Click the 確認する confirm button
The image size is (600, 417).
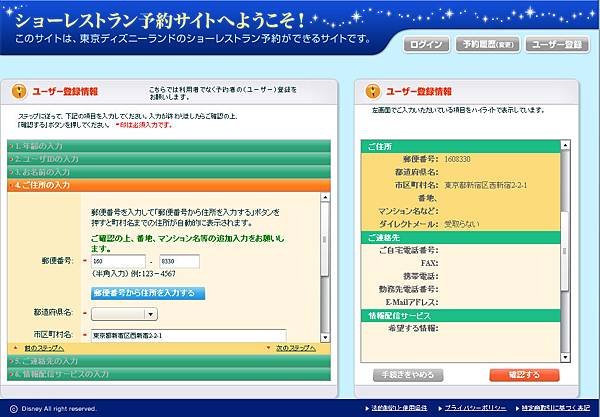(x=524, y=375)
